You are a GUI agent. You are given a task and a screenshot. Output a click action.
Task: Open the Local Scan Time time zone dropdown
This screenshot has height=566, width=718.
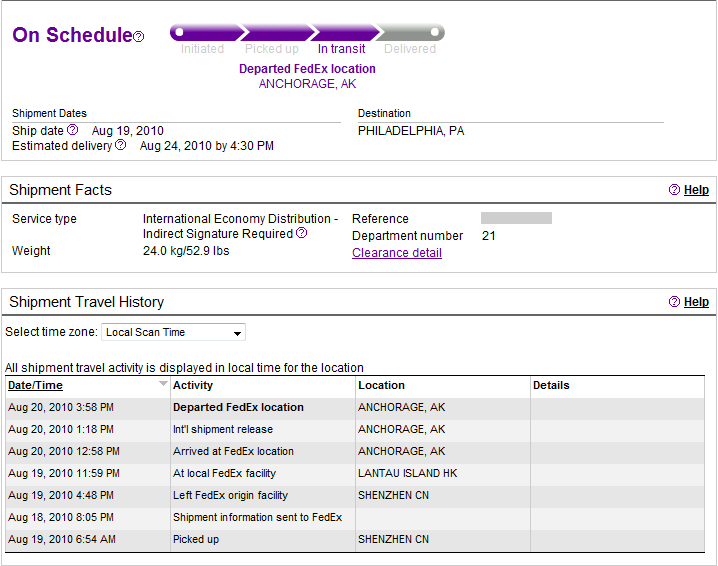pos(173,332)
